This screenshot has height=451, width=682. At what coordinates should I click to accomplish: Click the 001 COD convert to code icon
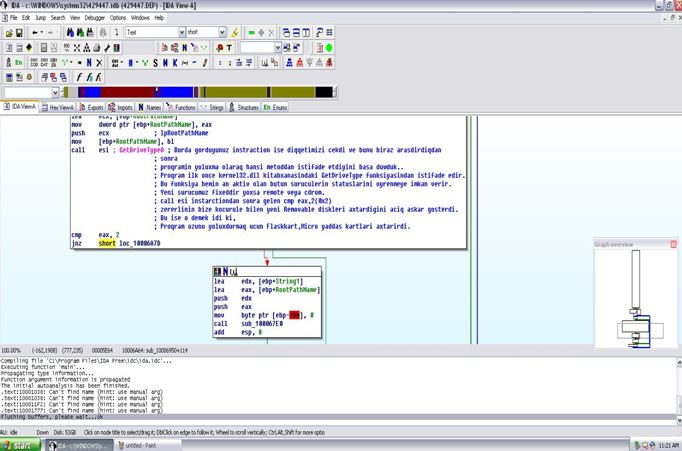coord(34,63)
